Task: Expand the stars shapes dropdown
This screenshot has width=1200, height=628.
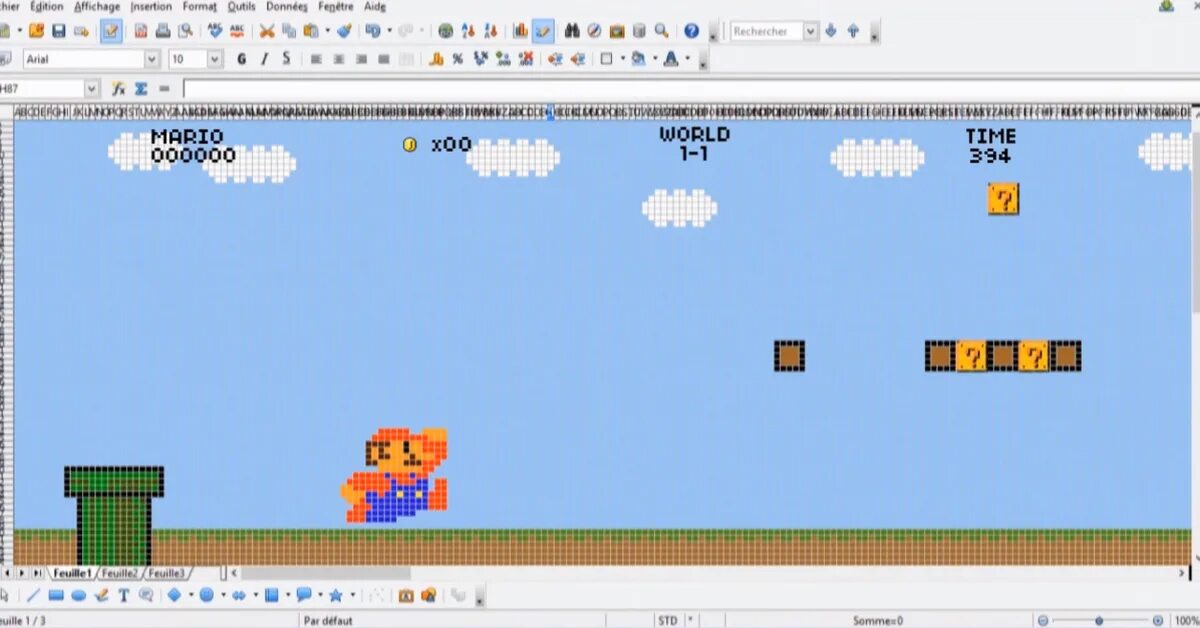Action: [x=352, y=595]
